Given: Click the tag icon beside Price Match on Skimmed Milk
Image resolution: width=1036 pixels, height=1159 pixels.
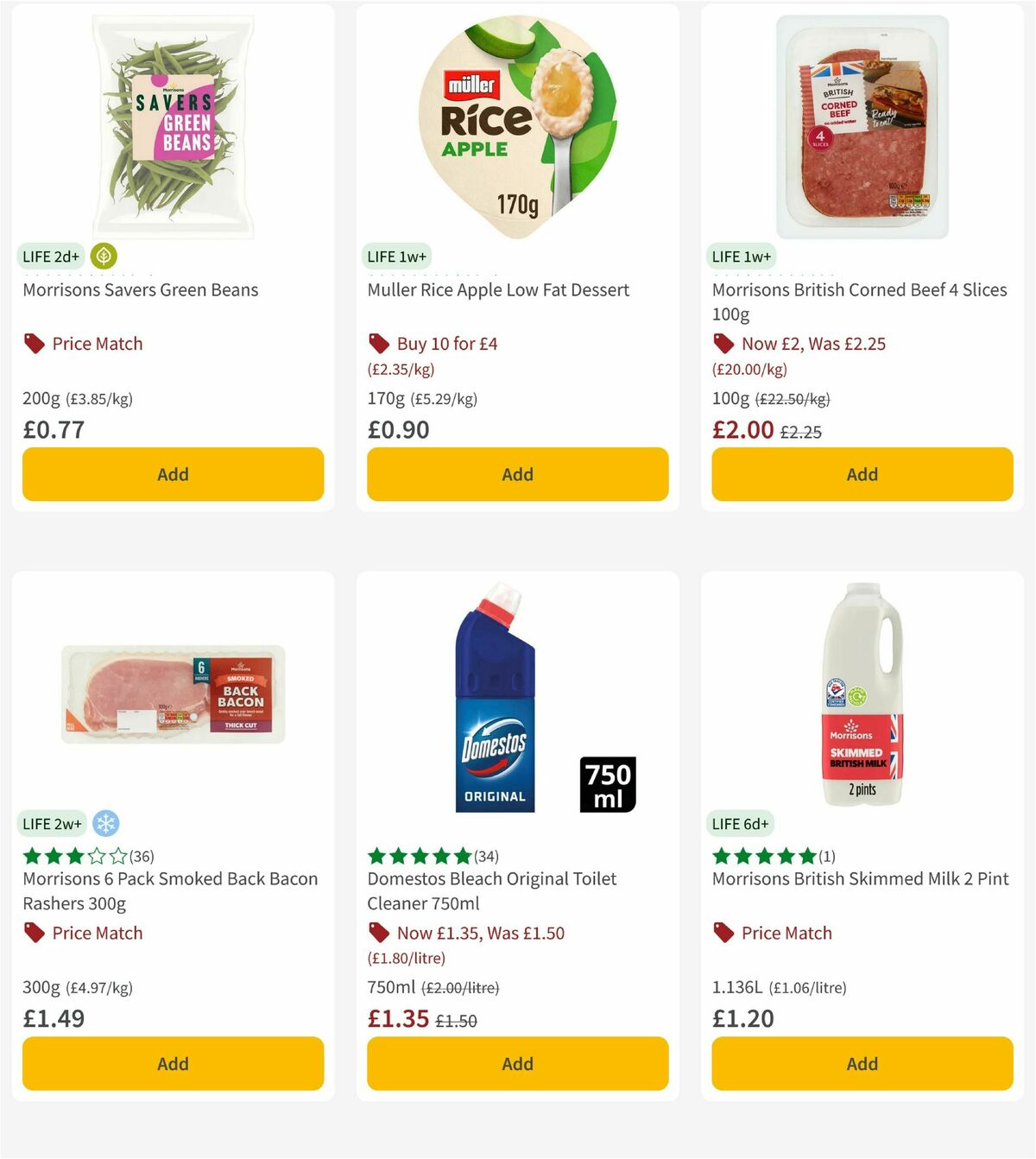Looking at the screenshot, I should pos(723,933).
